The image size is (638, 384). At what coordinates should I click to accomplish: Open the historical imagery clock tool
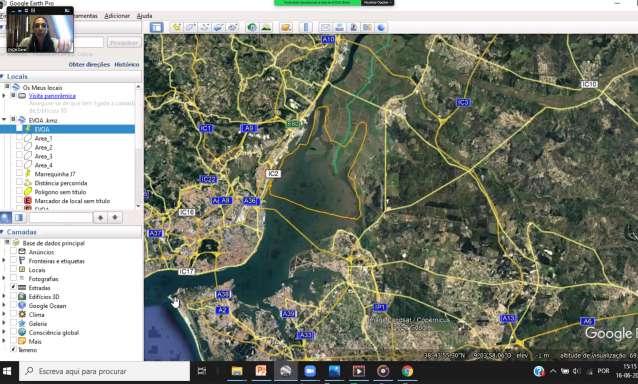252,27
